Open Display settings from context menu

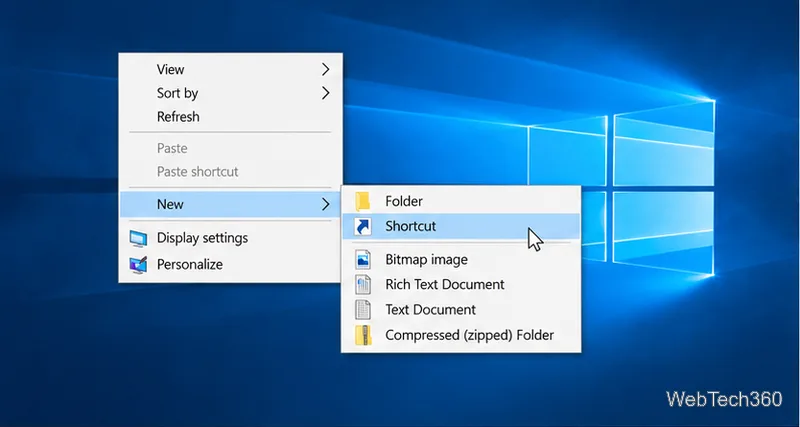pos(230,238)
